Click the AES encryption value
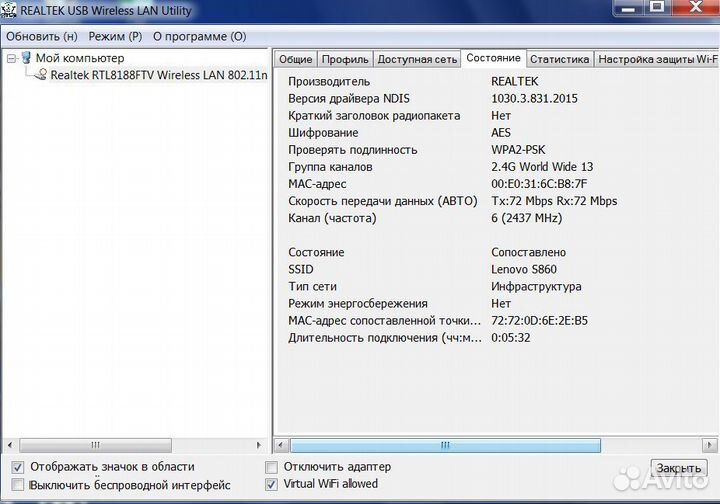This screenshot has height=504, width=720. [x=501, y=133]
